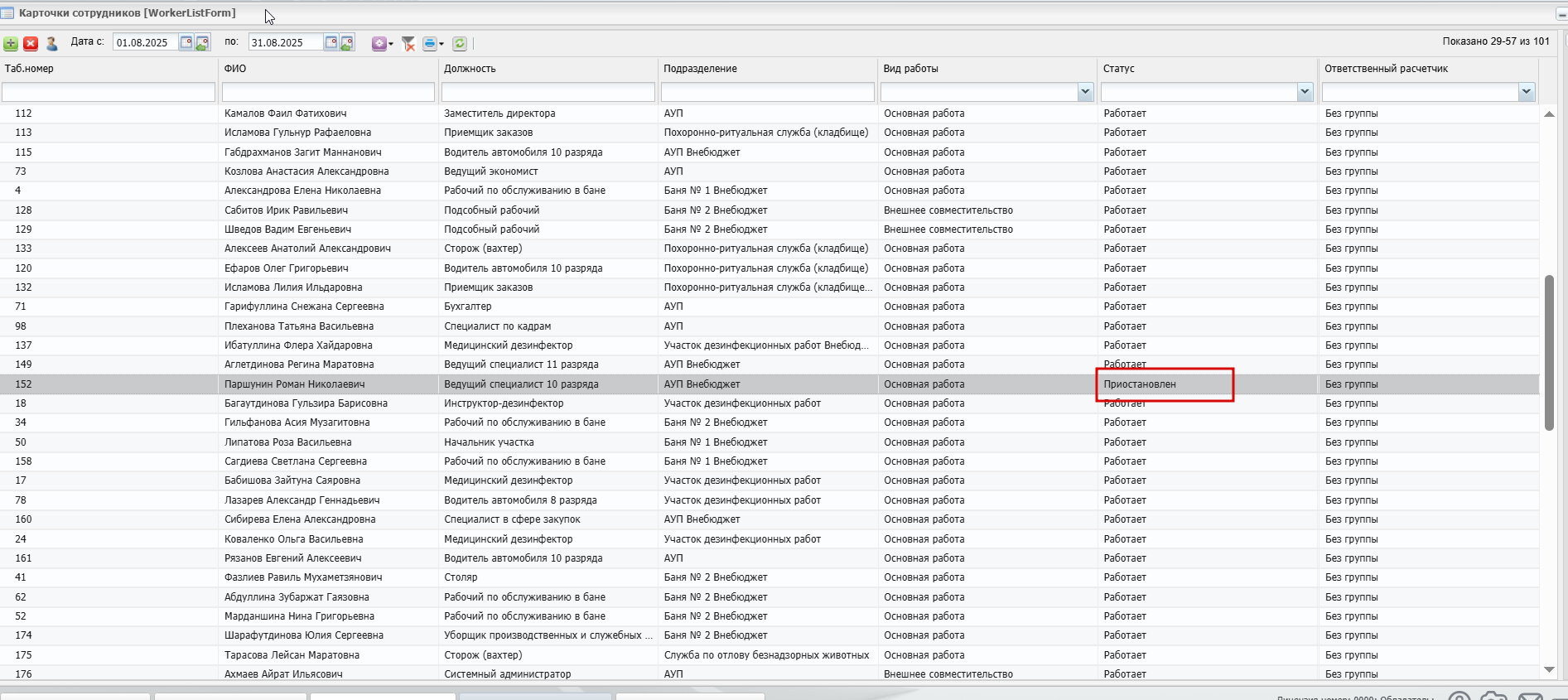This screenshot has width=1568, height=700.
Task: Click the clear filter funnel icon
Action: 408,44
